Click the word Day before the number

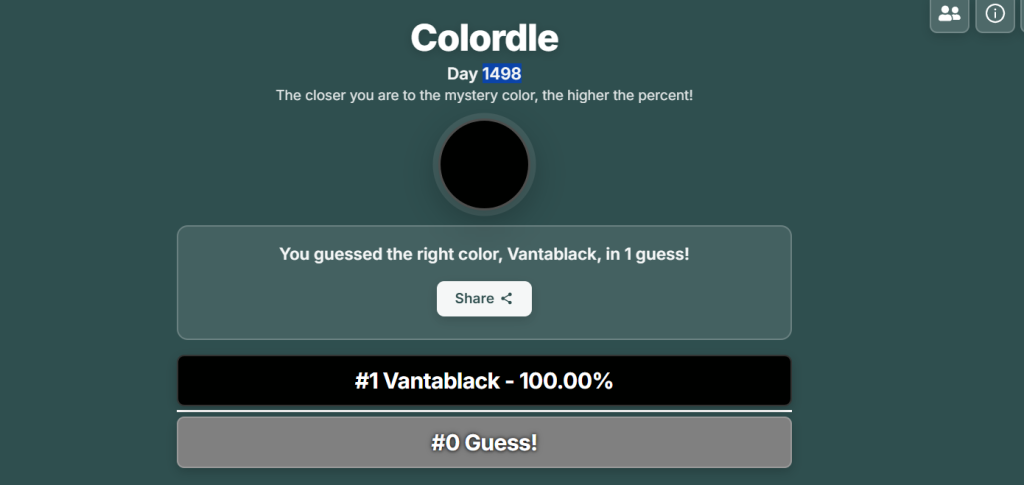point(462,74)
